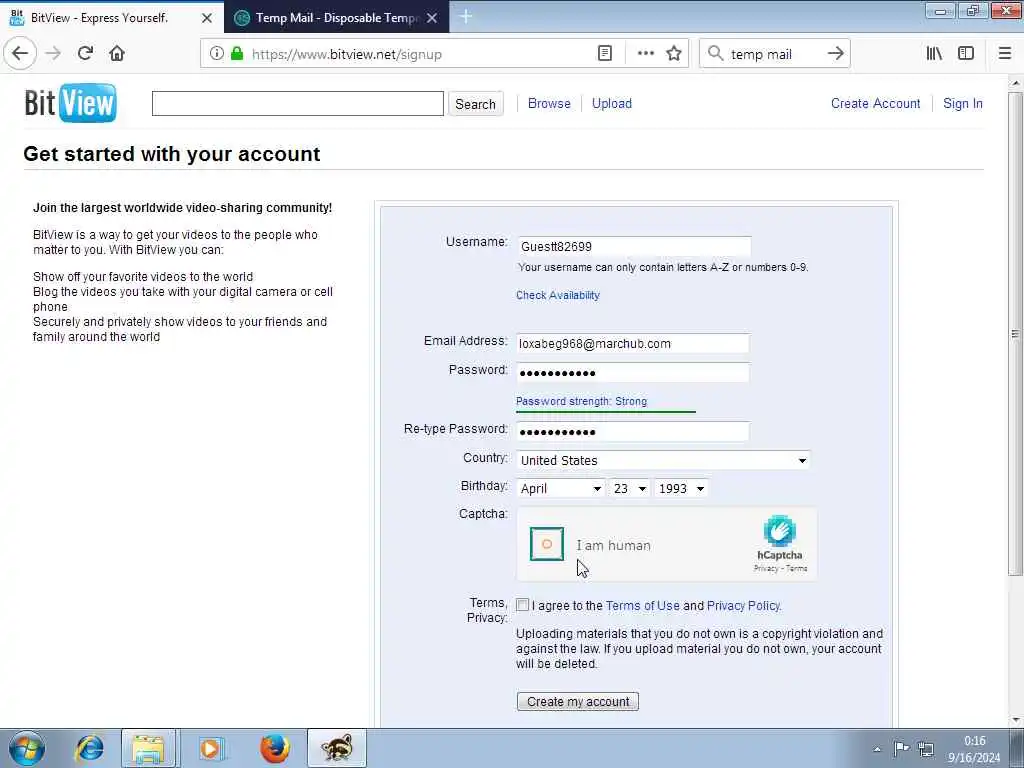Click the BitView logo
The width and height of the screenshot is (1024, 768).
coord(71,103)
